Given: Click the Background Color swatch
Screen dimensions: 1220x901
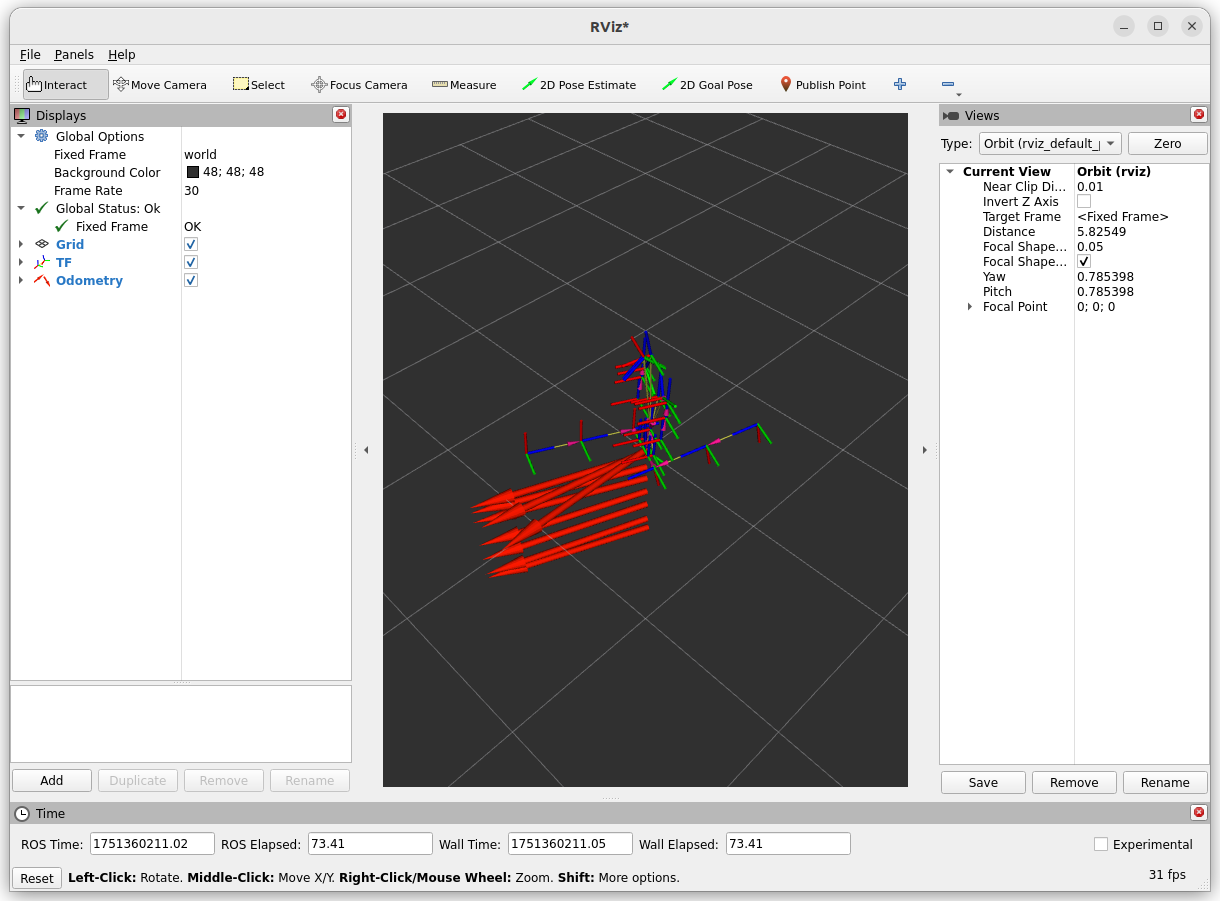Looking at the screenshot, I should (x=193, y=172).
